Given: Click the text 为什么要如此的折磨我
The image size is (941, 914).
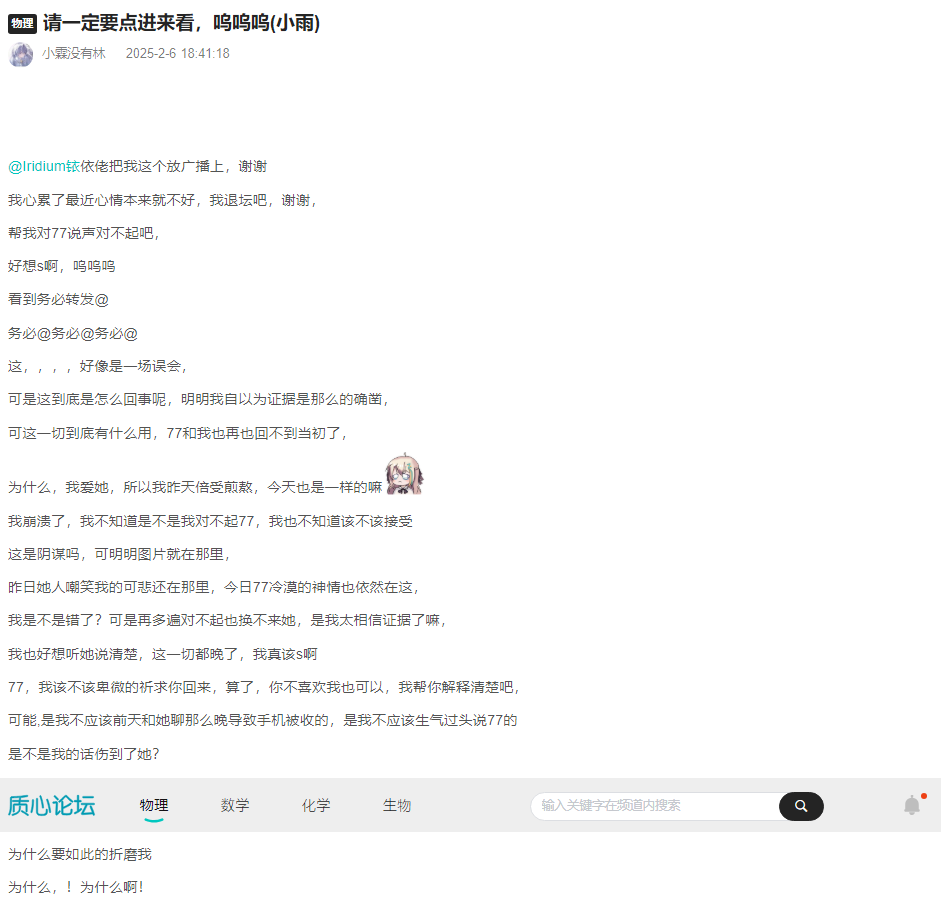Looking at the screenshot, I should pyautogui.click(x=80, y=854).
